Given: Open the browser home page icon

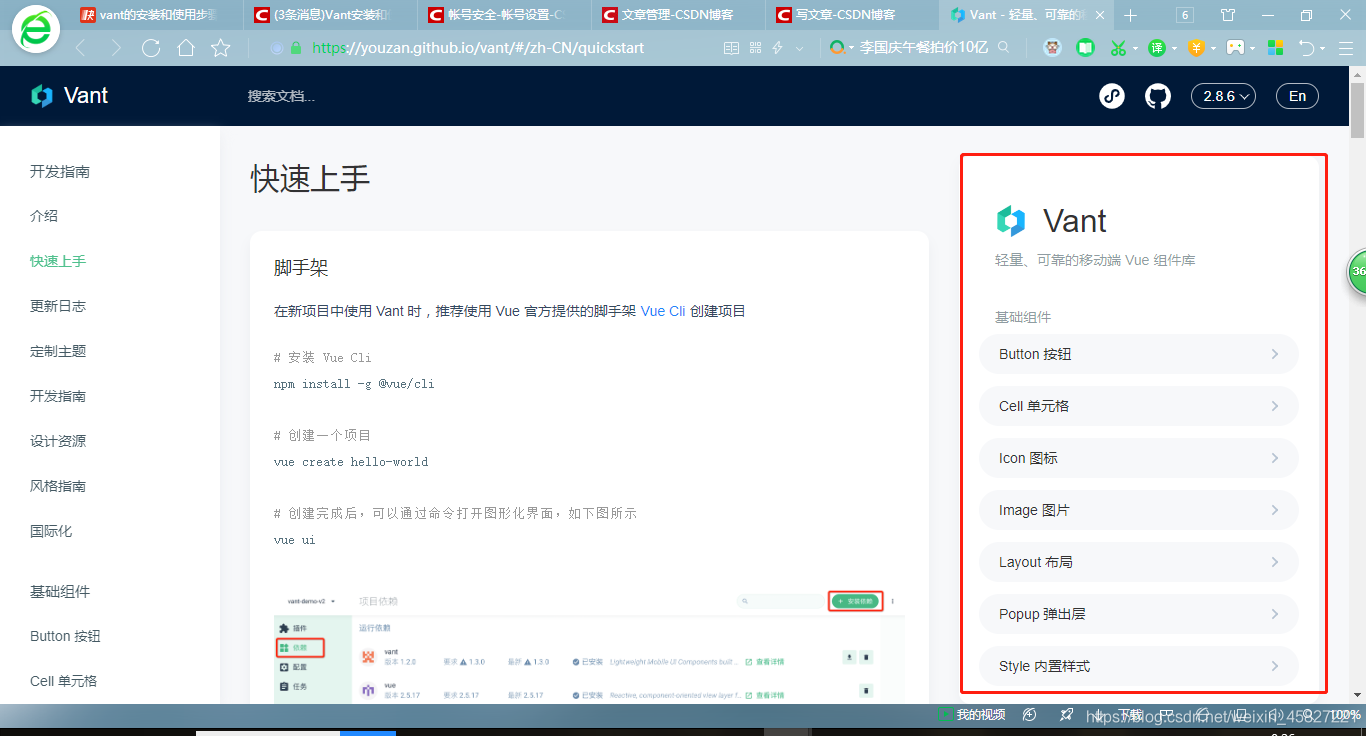Looking at the screenshot, I should (x=186, y=48).
